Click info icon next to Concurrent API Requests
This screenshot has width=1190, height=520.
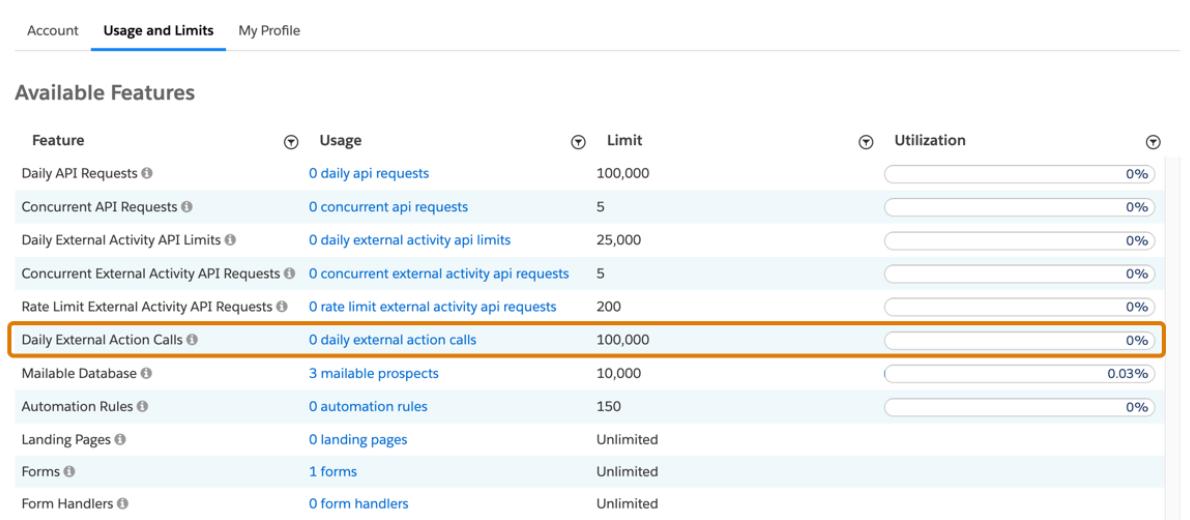[184, 208]
